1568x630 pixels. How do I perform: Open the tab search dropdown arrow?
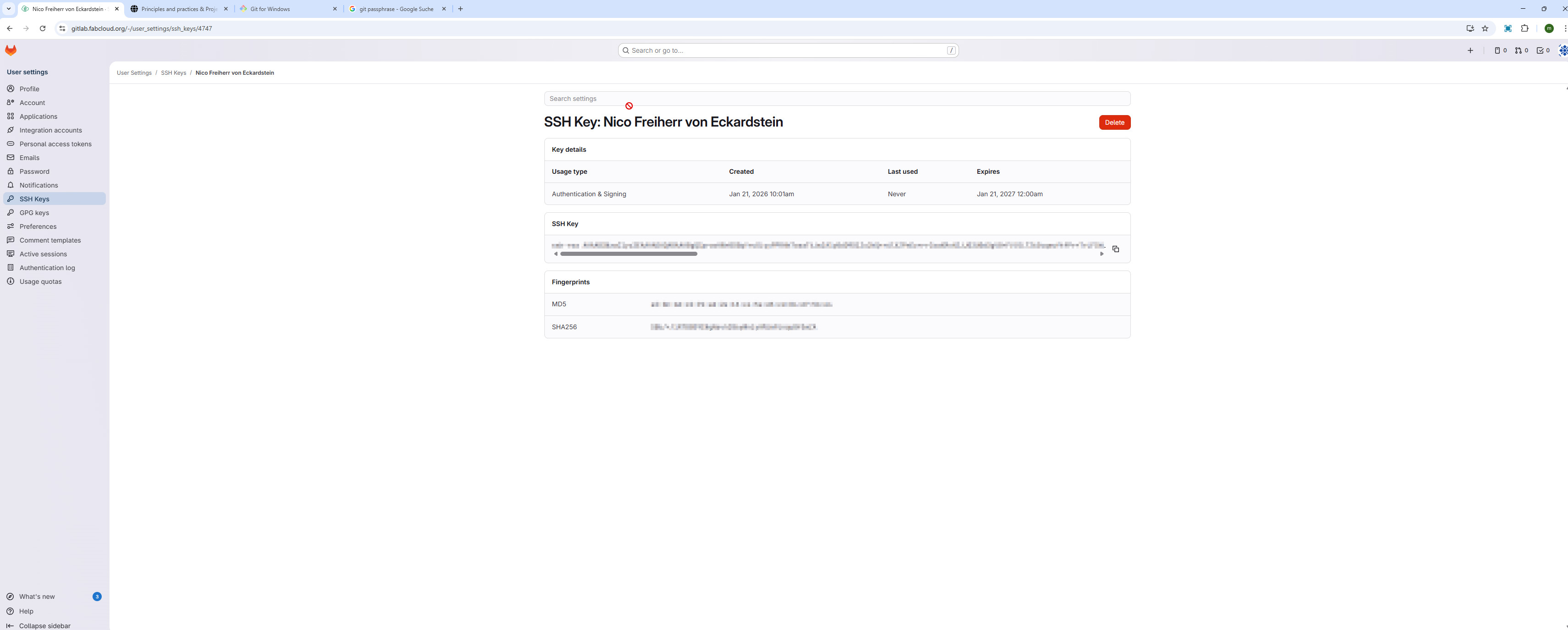(9, 9)
